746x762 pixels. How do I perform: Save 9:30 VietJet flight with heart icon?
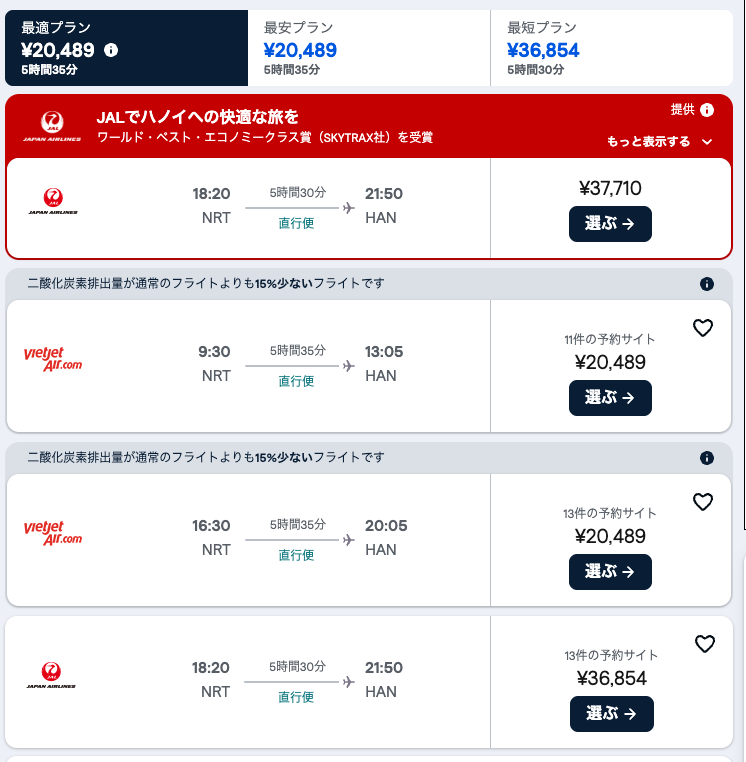703,328
